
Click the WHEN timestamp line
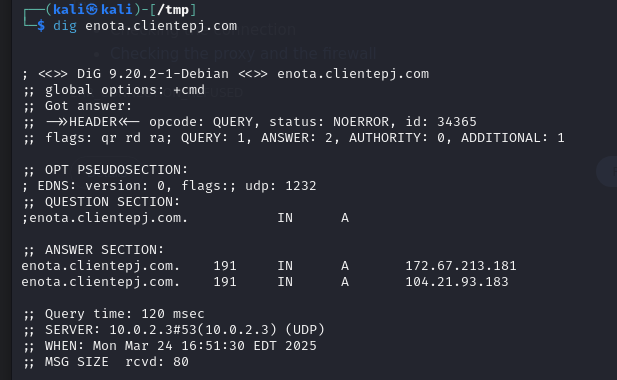[170, 346]
